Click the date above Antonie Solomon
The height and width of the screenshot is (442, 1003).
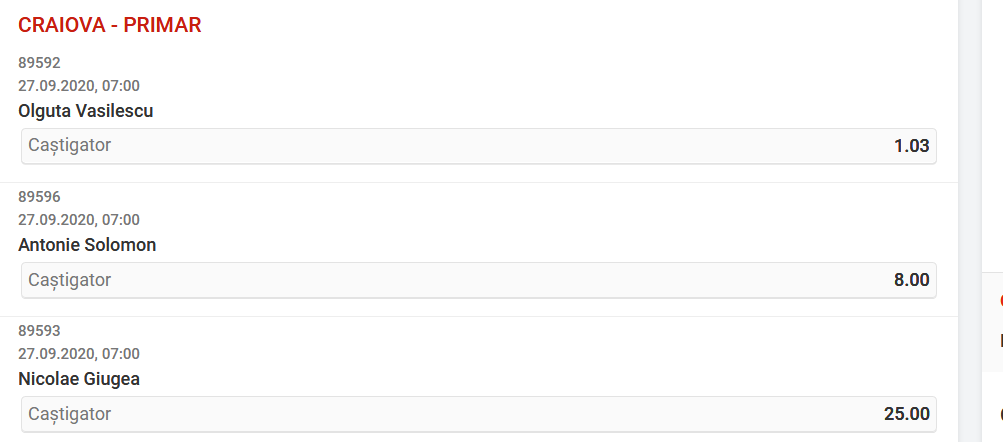click(x=79, y=220)
